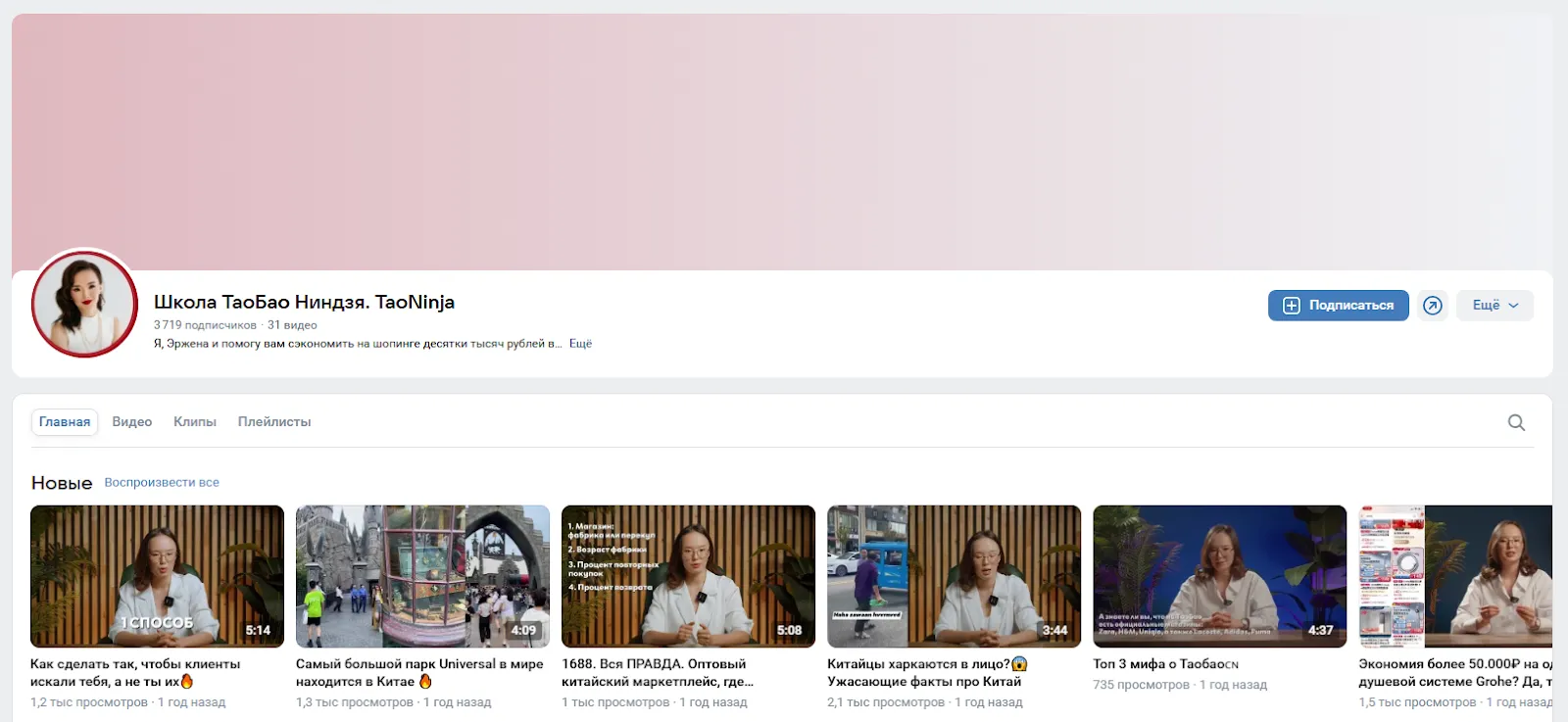Click the share arrow icon next to Подписаться

(1432, 306)
